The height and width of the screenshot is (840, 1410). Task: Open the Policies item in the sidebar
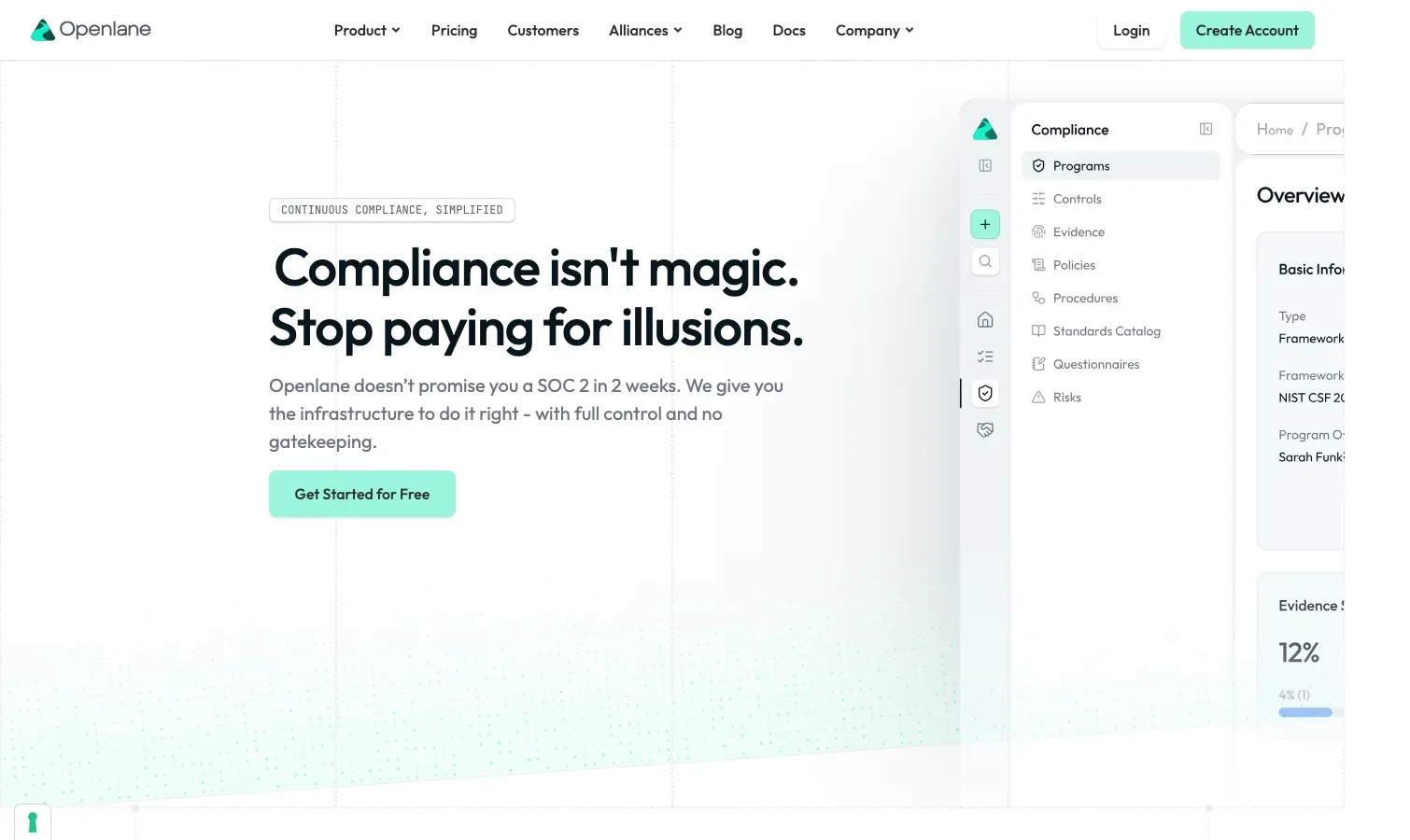[1121, 265]
